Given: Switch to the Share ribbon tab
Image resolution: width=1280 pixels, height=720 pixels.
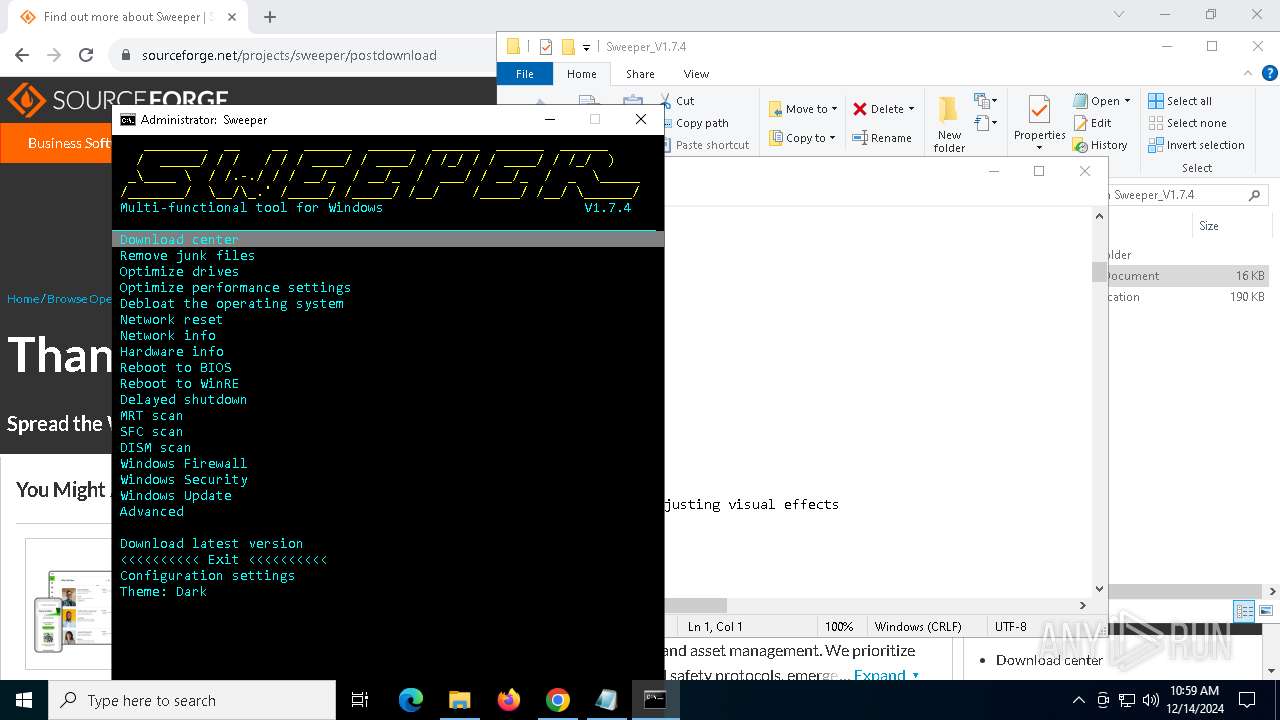Looking at the screenshot, I should point(640,74).
